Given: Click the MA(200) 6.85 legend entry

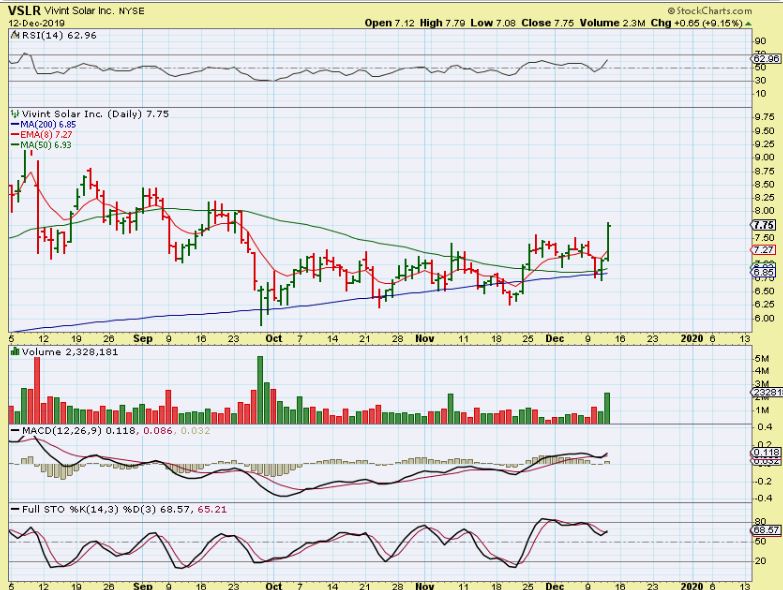Looking at the screenshot, I should (x=43, y=124).
